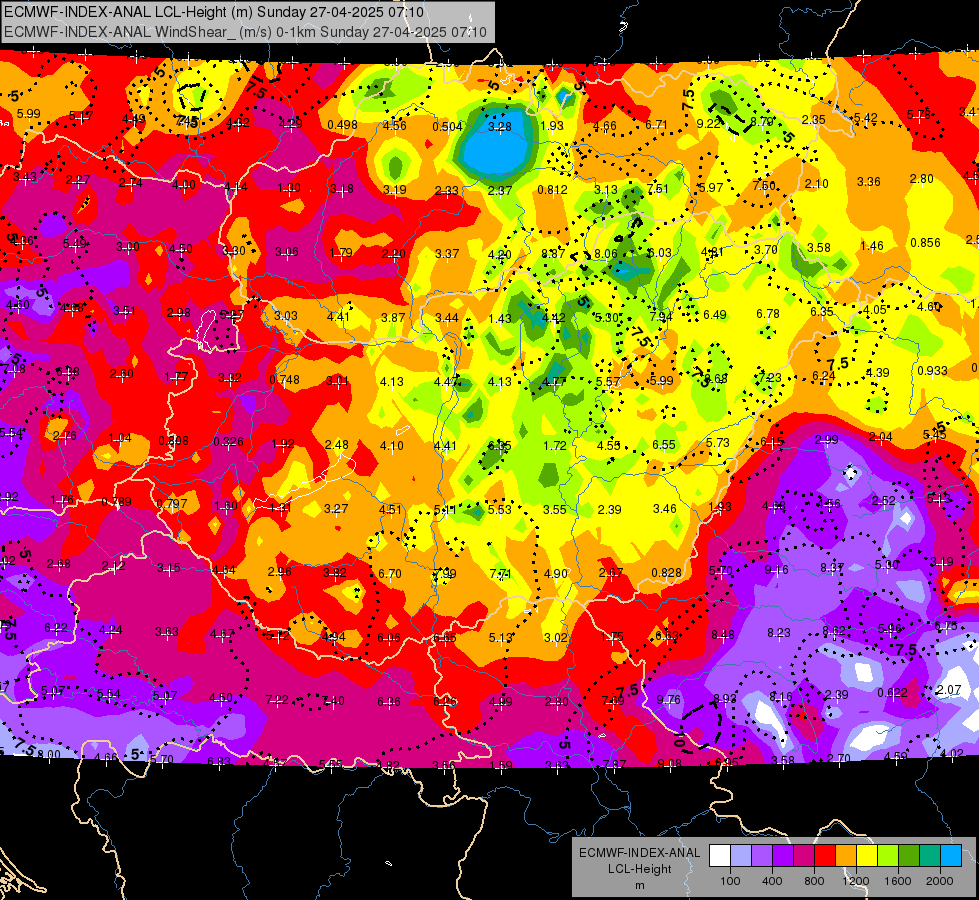
Task: Click the wind shear value 0.748
Action: (284, 379)
